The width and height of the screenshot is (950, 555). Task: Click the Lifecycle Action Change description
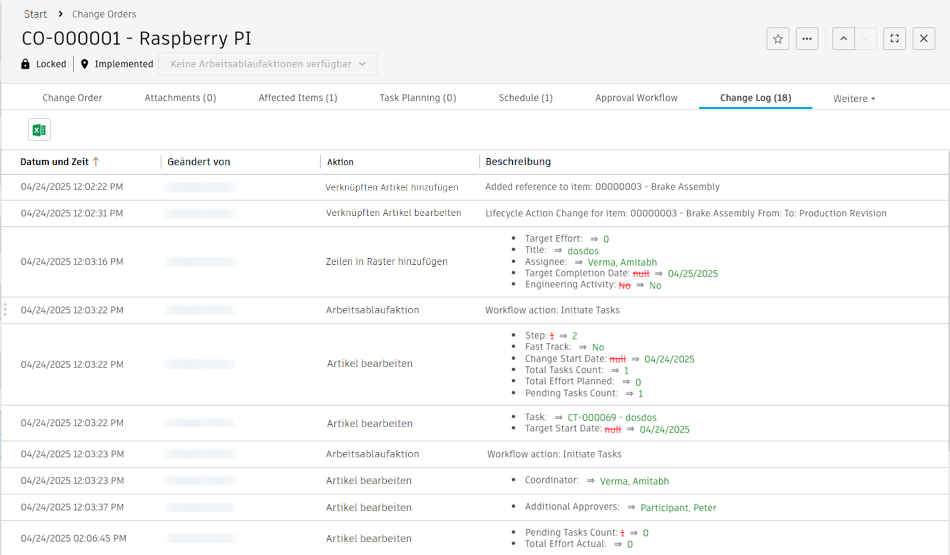[x=686, y=213]
